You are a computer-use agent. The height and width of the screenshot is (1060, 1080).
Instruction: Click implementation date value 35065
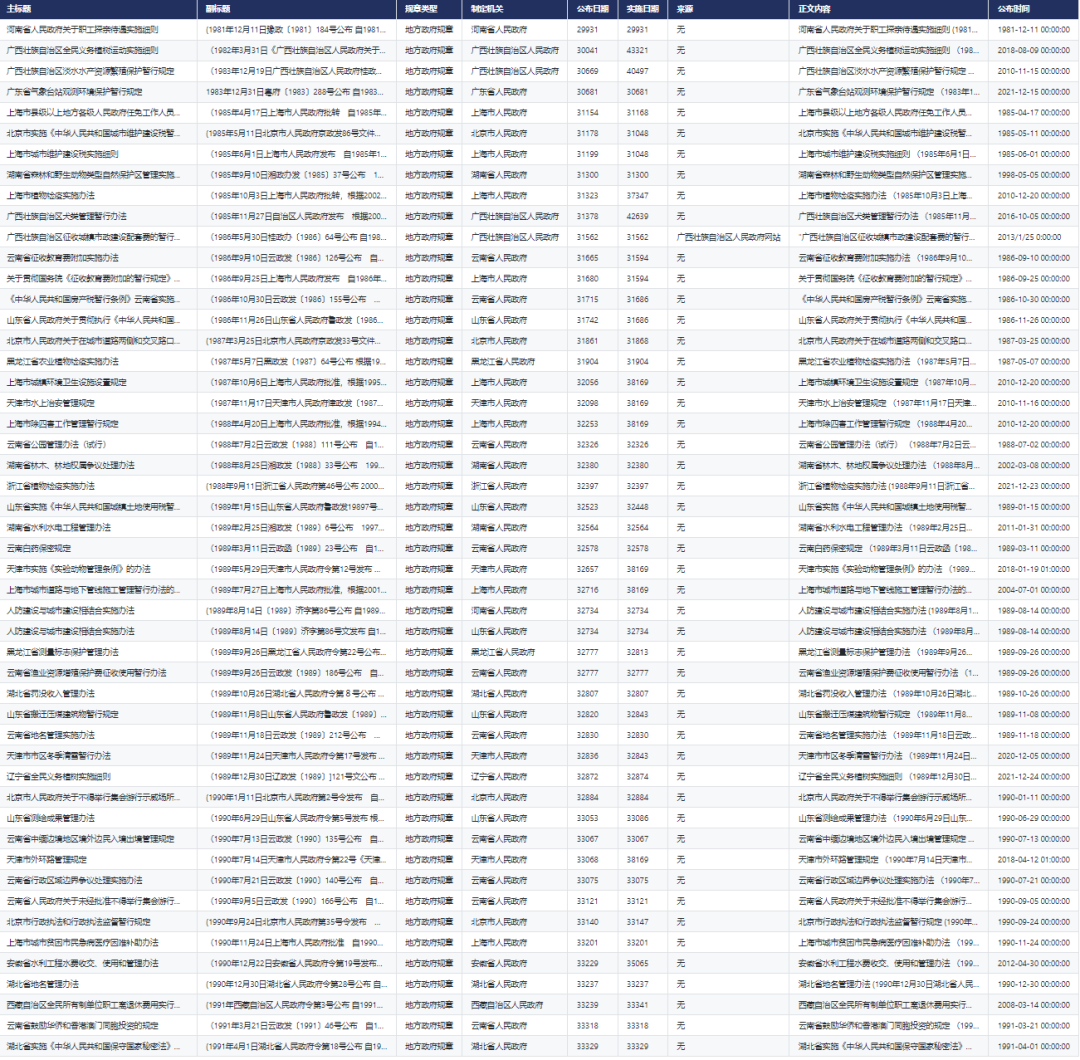(x=637, y=964)
